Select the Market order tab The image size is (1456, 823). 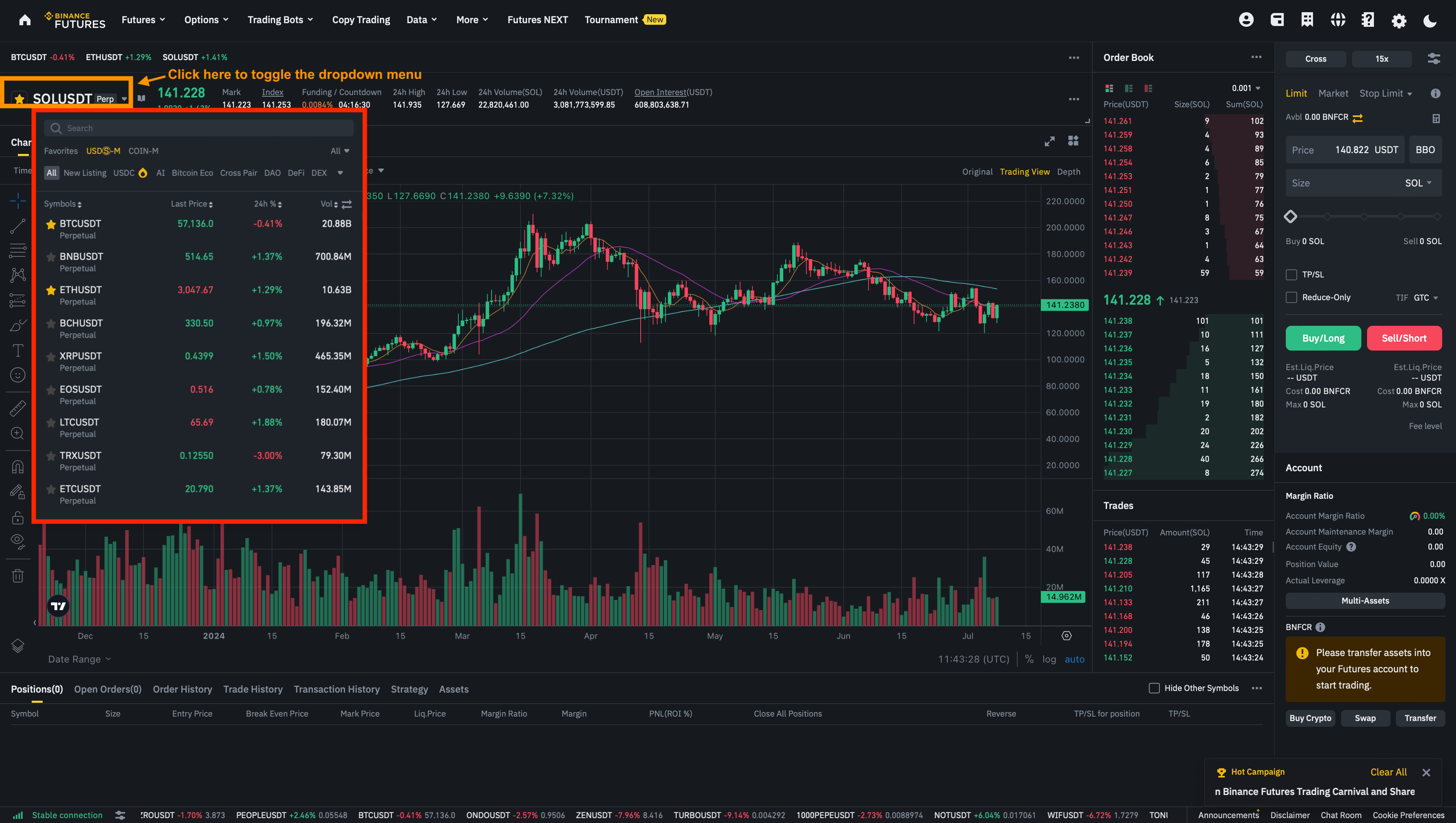tap(1333, 93)
